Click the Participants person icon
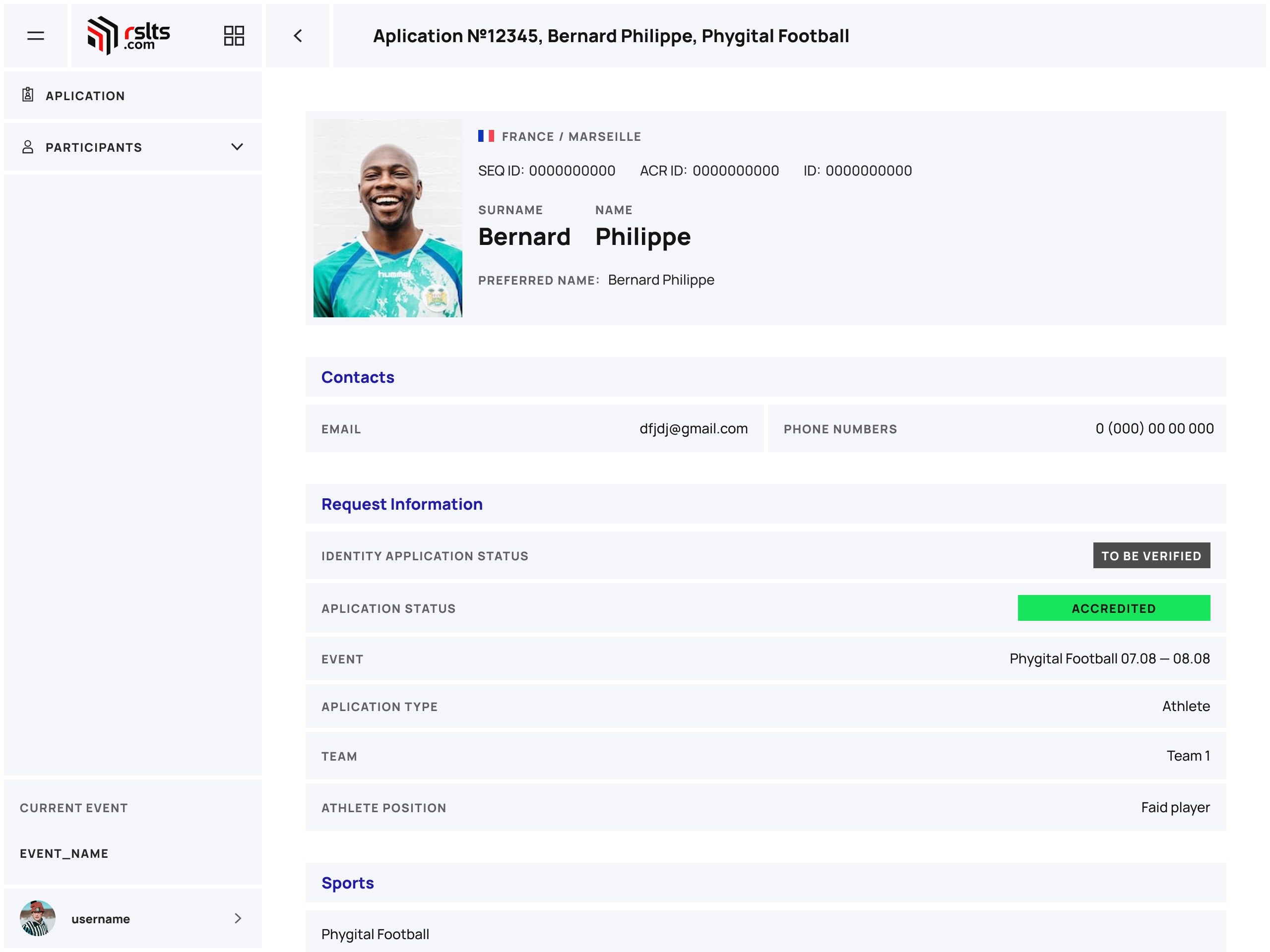This screenshot has width=1270, height=952. (28, 147)
